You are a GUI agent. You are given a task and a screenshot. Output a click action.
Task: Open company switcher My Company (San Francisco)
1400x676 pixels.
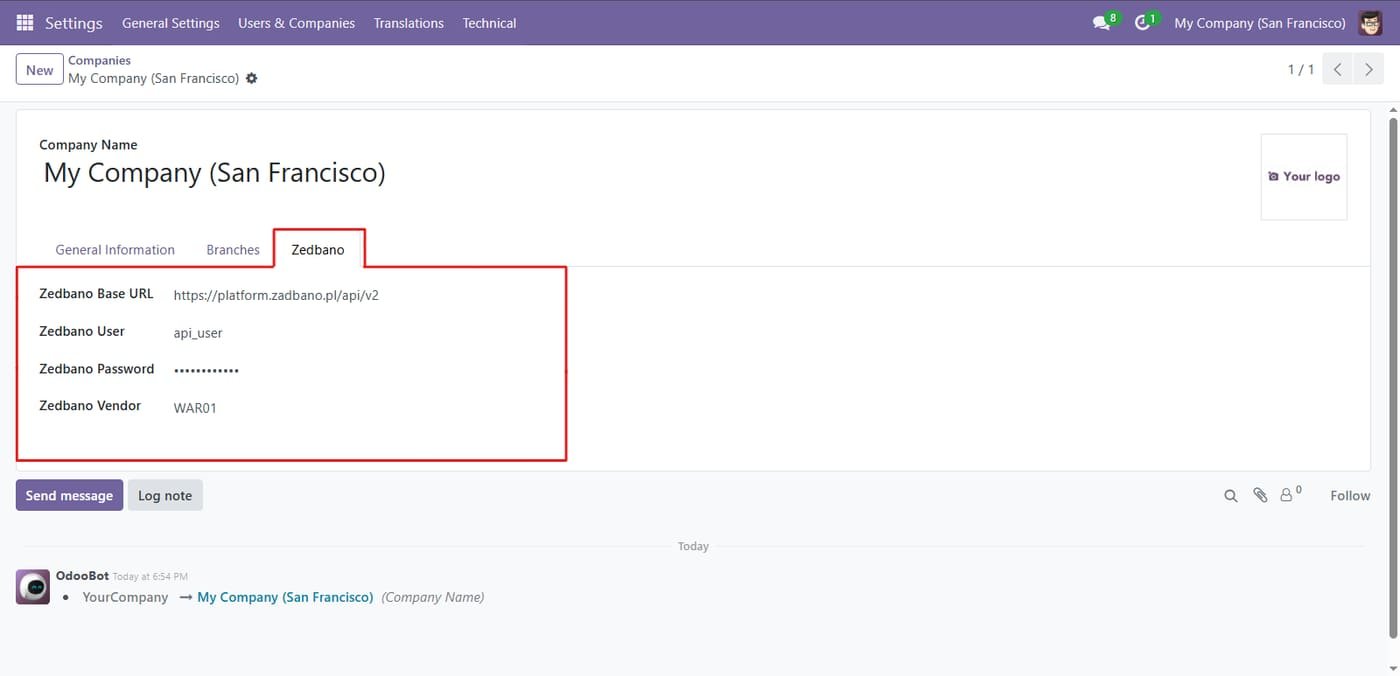tap(1260, 23)
